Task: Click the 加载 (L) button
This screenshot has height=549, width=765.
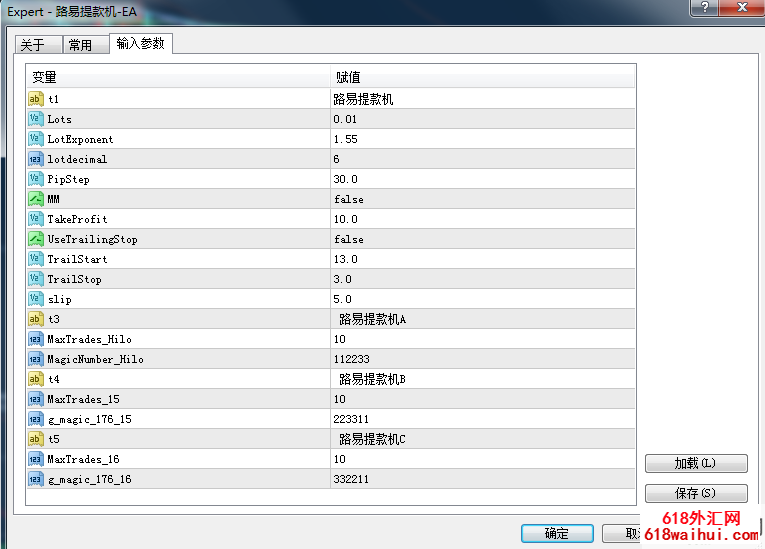Action: (696, 463)
